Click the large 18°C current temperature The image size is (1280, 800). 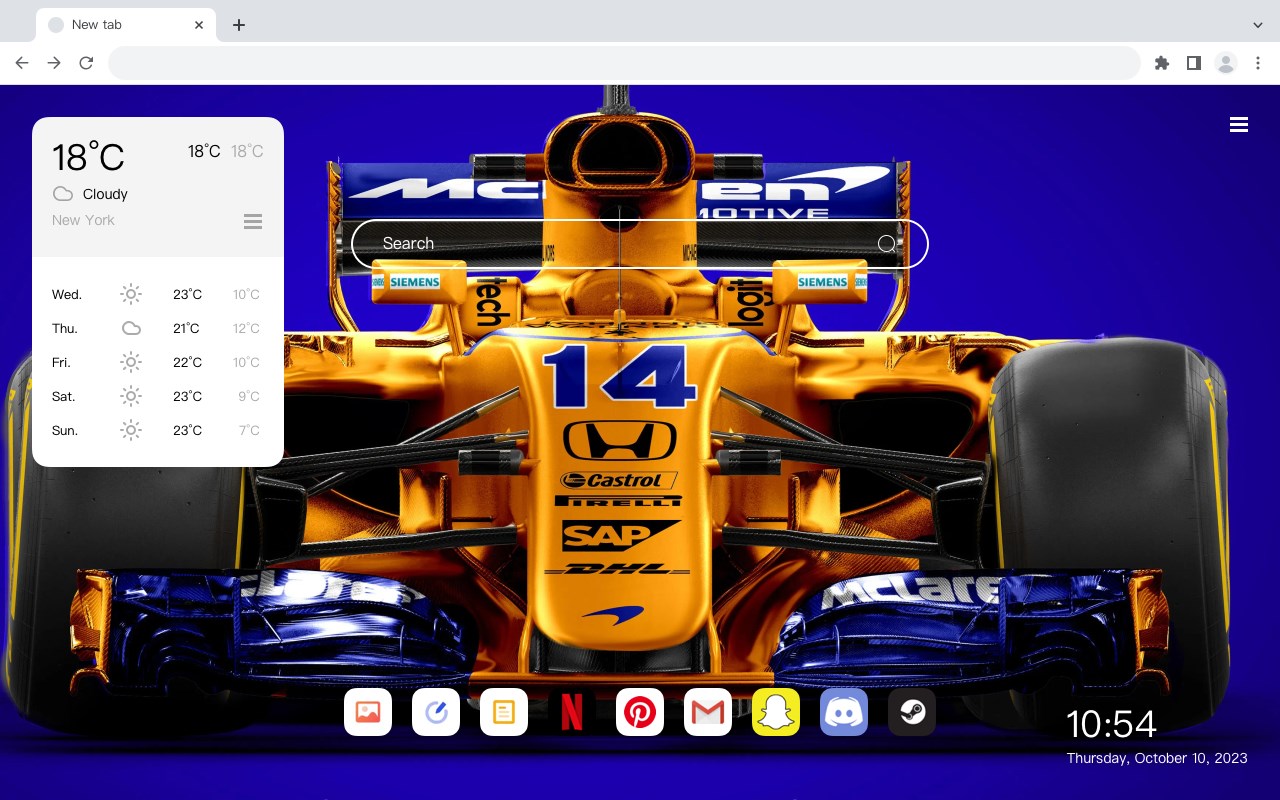88,156
